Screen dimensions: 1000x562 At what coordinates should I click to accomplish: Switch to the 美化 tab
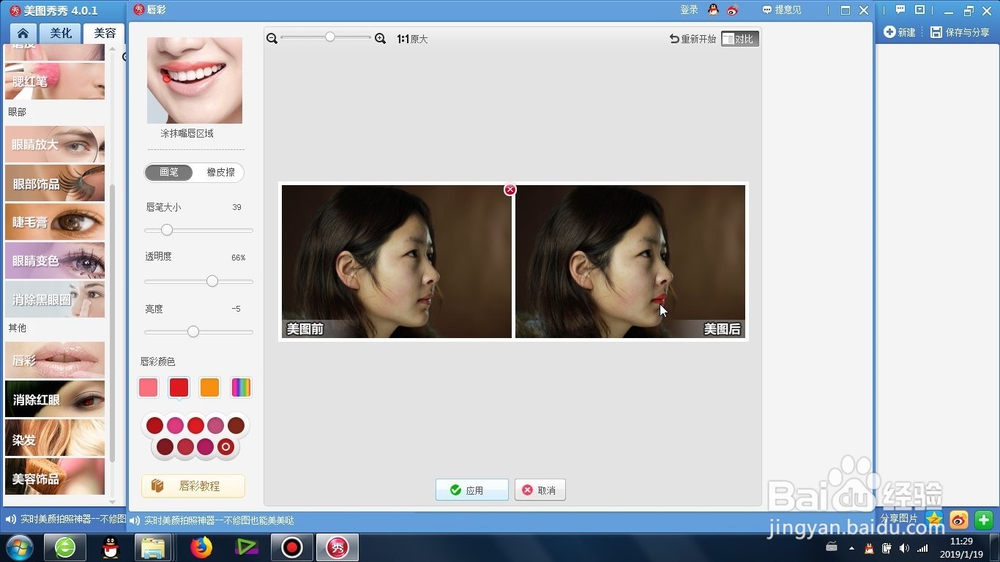click(61, 33)
